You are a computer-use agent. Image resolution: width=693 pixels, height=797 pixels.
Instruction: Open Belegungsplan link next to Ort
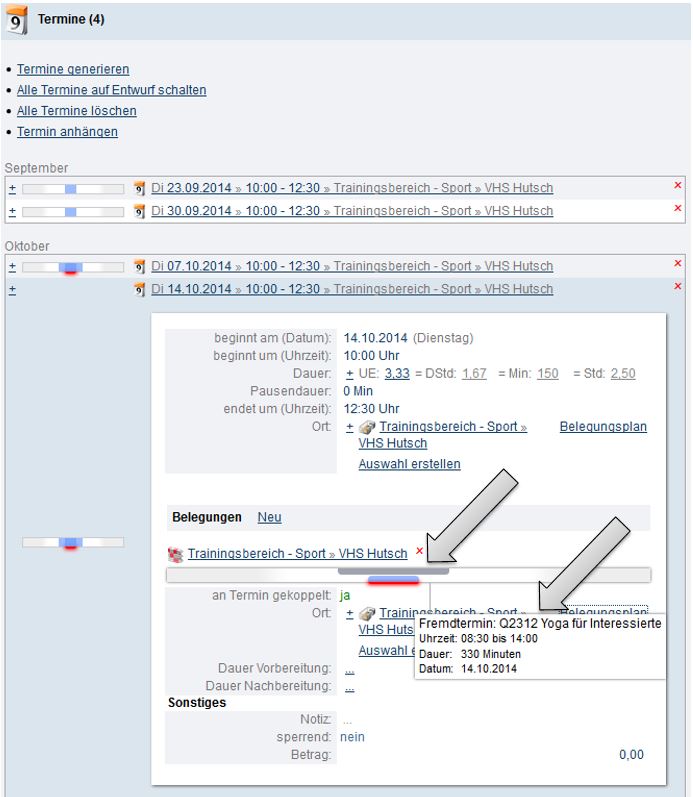(x=602, y=427)
